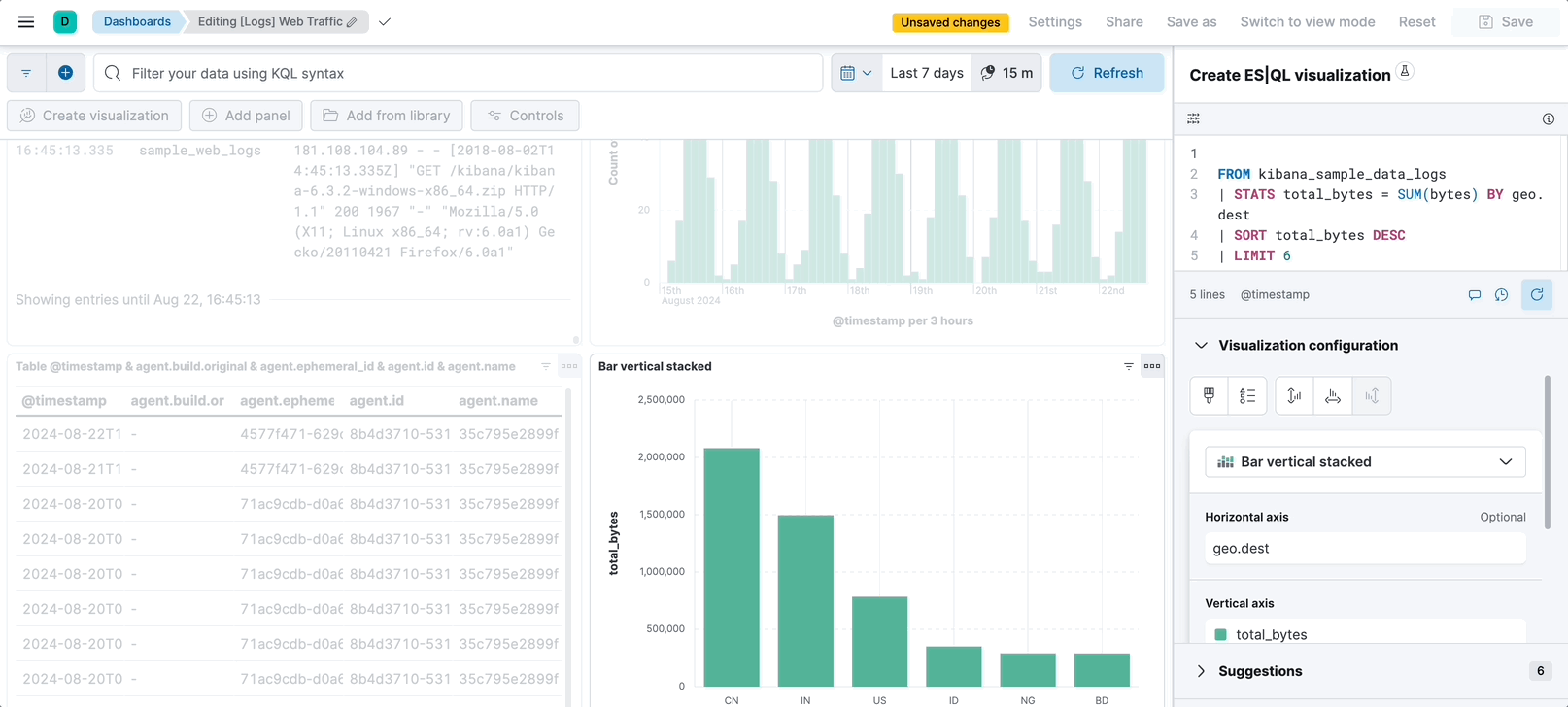
Task: Click the calendar quick date menu icon
Action: tap(856, 73)
